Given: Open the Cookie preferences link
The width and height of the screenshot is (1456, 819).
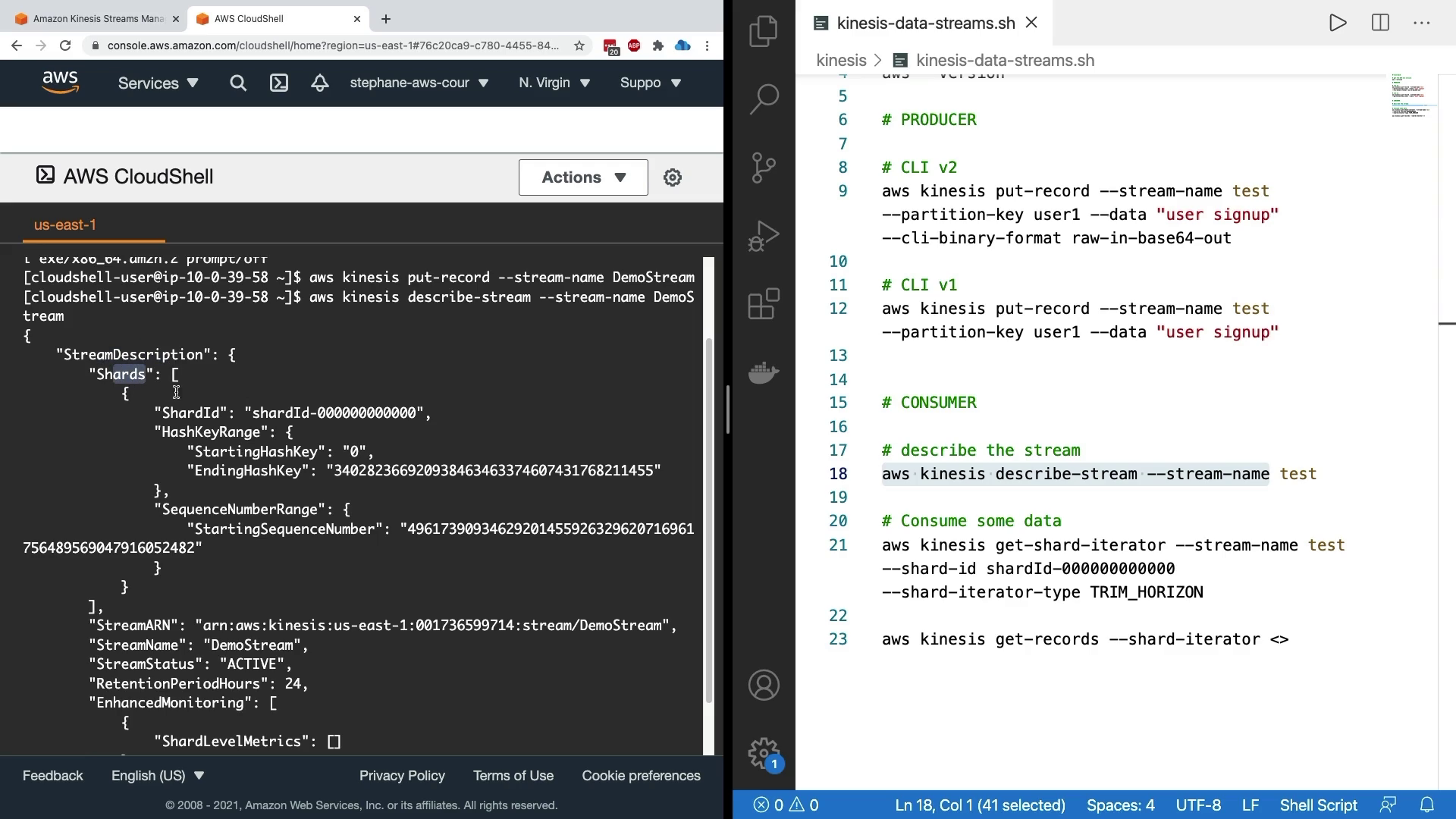Looking at the screenshot, I should point(641,776).
